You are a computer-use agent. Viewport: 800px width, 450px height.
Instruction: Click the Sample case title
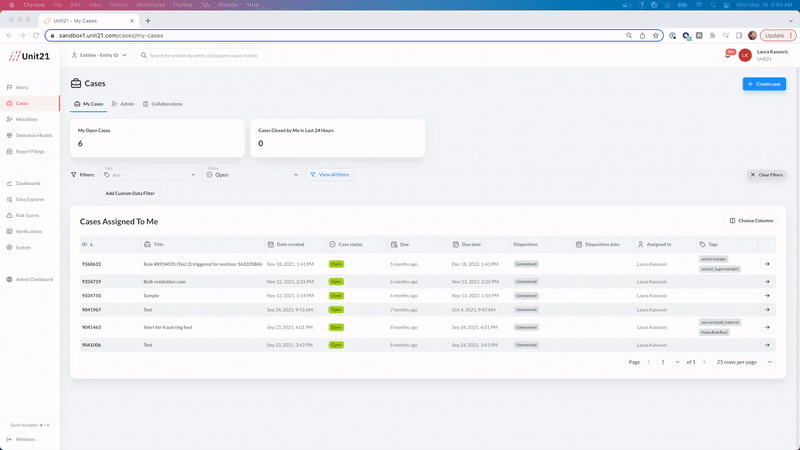pyautogui.click(x=151, y=296)
